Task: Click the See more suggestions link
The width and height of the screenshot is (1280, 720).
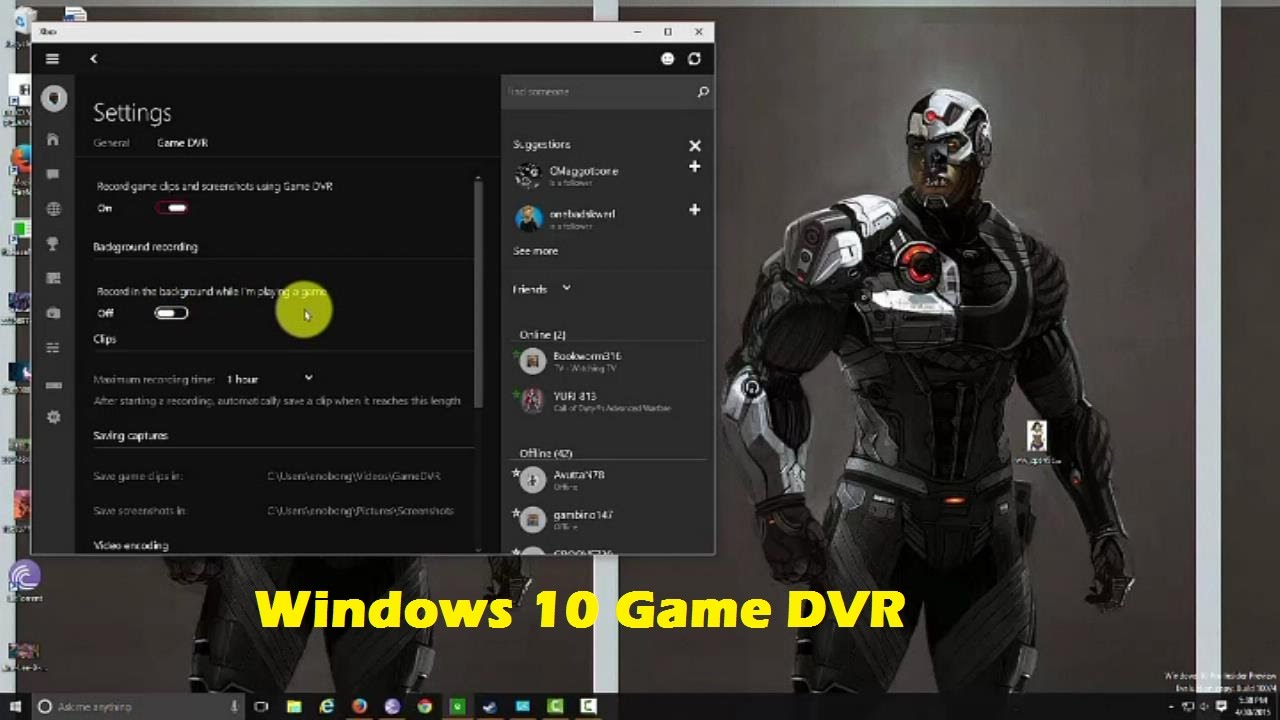Action: click(535, 251)
